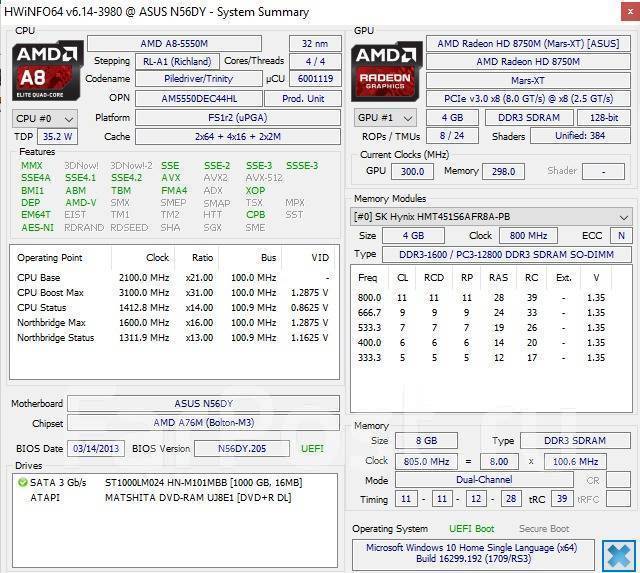This screenshot has height=573, width=640.
Task: Open the CPU #0 selector dropdown
Action: [39, 117]
